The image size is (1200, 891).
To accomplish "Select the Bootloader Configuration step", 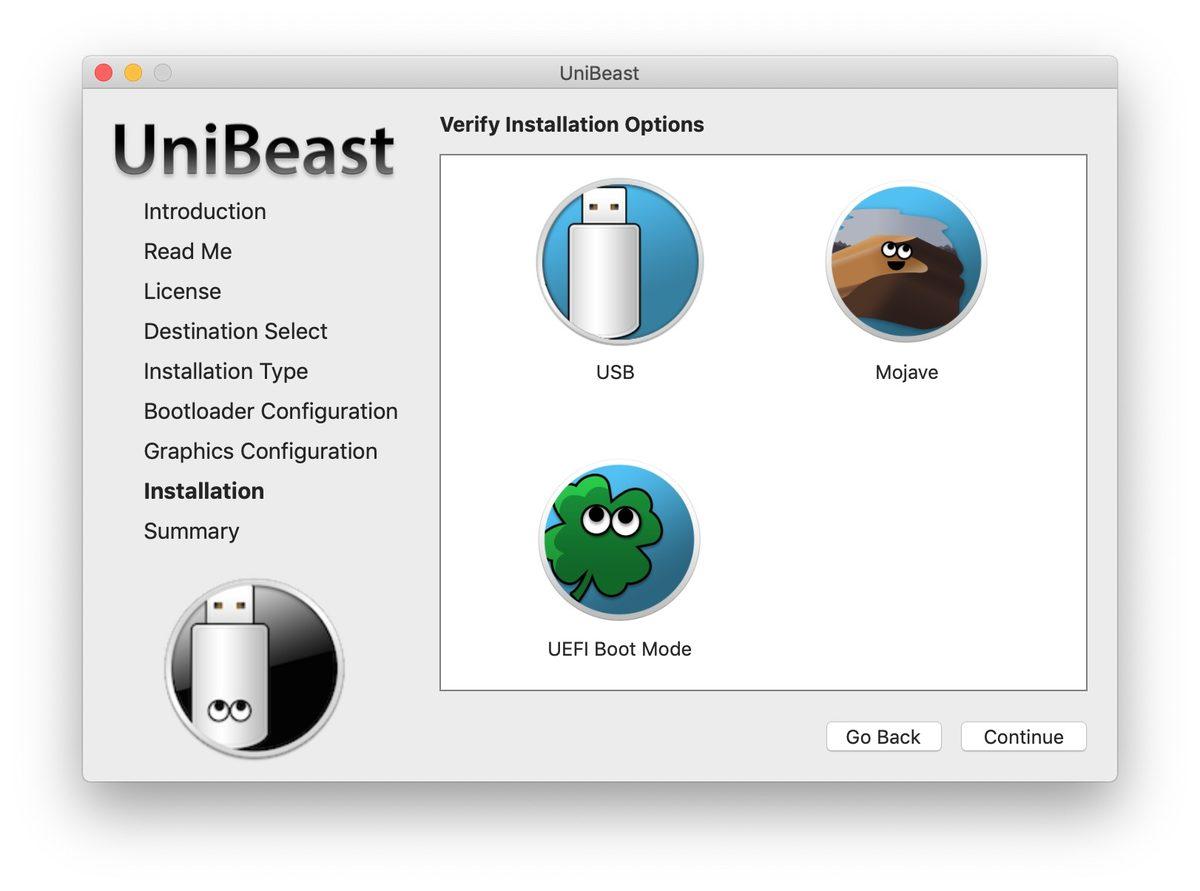I will [x=271, y=412].
